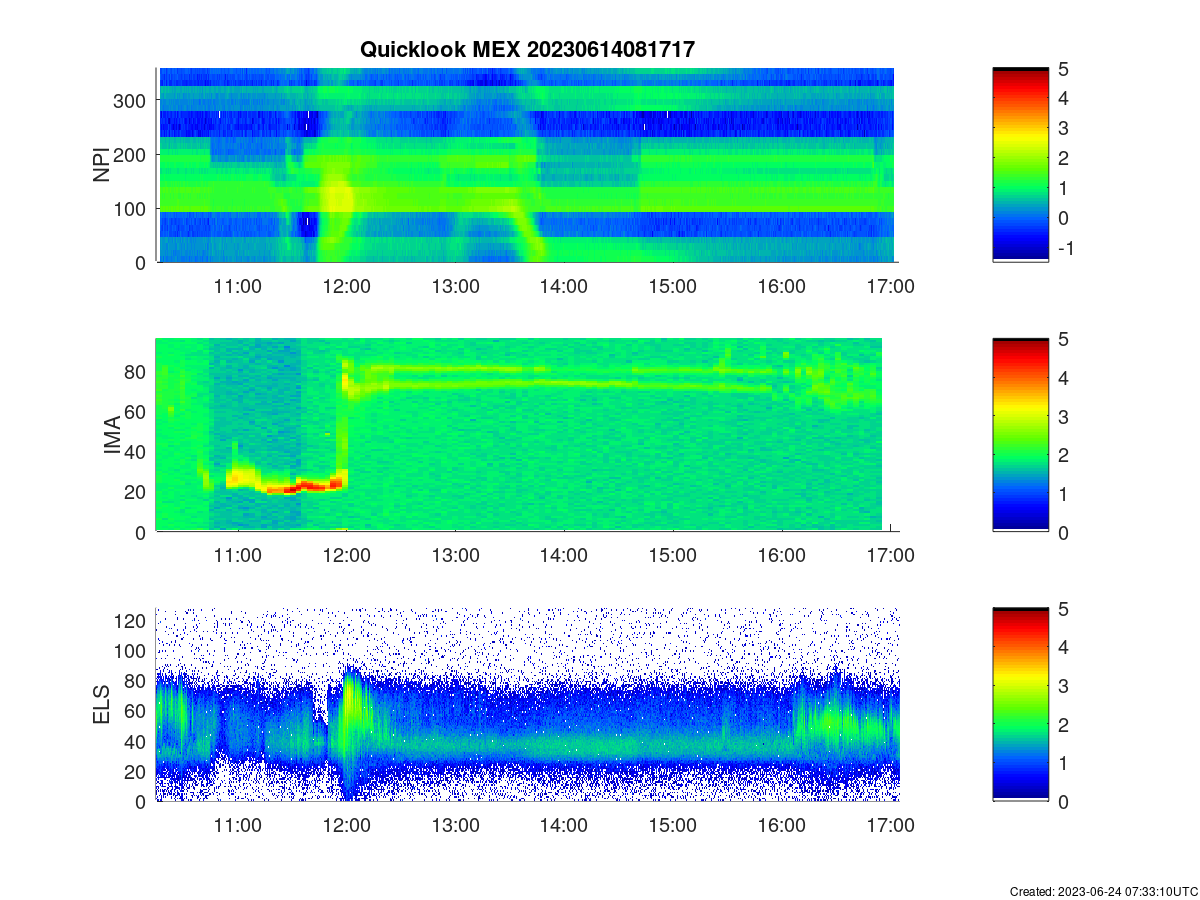Select the ELS panel colorbar

(1020, 705)
